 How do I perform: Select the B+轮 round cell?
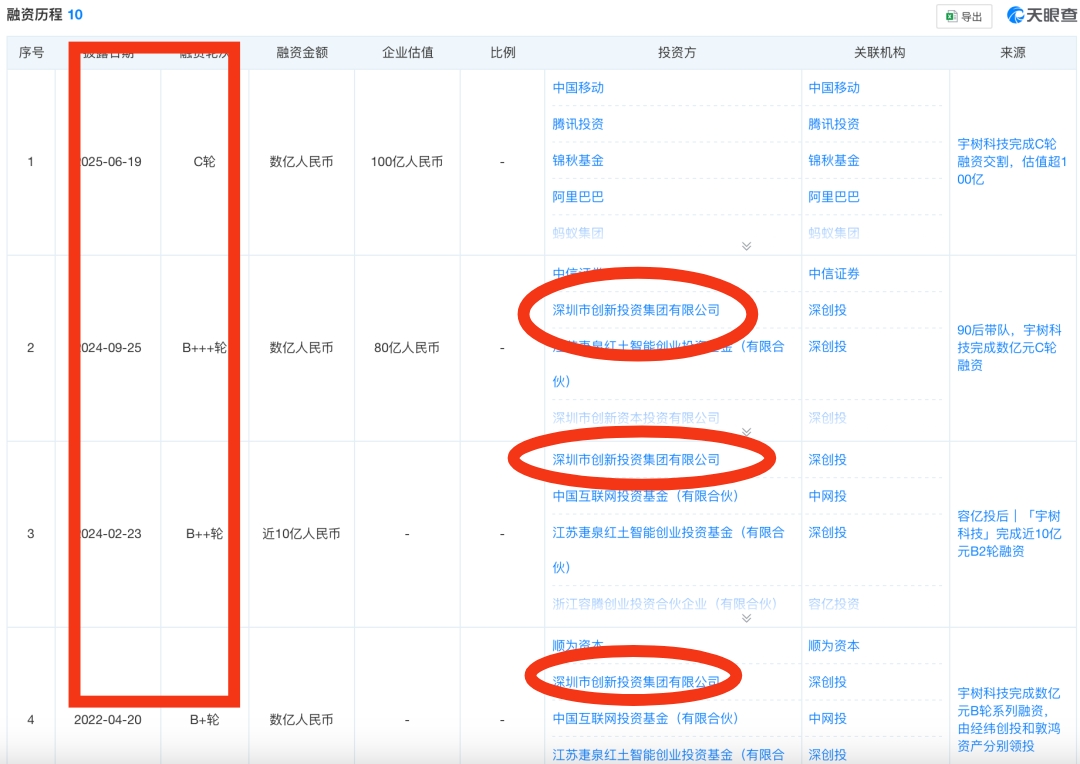[205, 720]
